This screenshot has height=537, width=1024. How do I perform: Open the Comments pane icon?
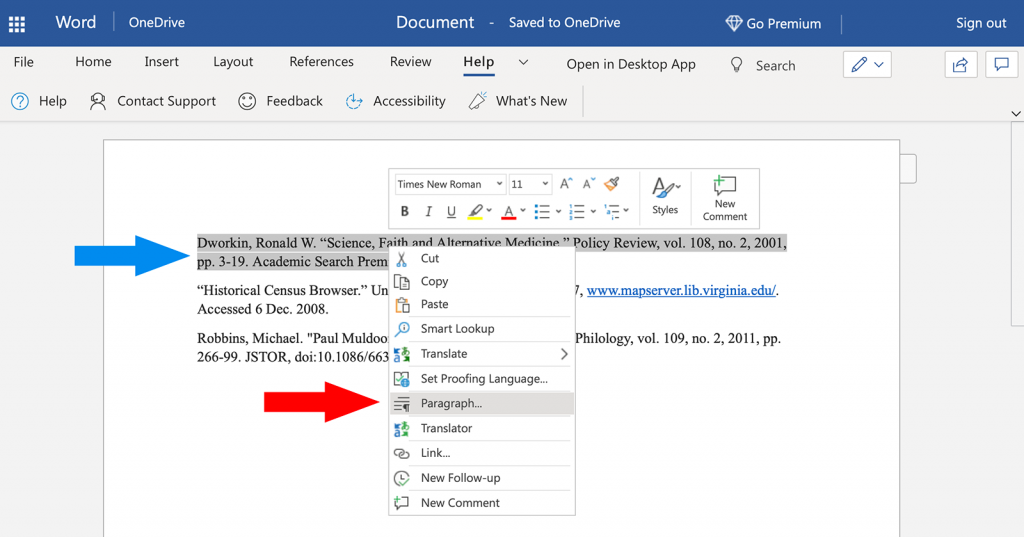click(1000, 64)
